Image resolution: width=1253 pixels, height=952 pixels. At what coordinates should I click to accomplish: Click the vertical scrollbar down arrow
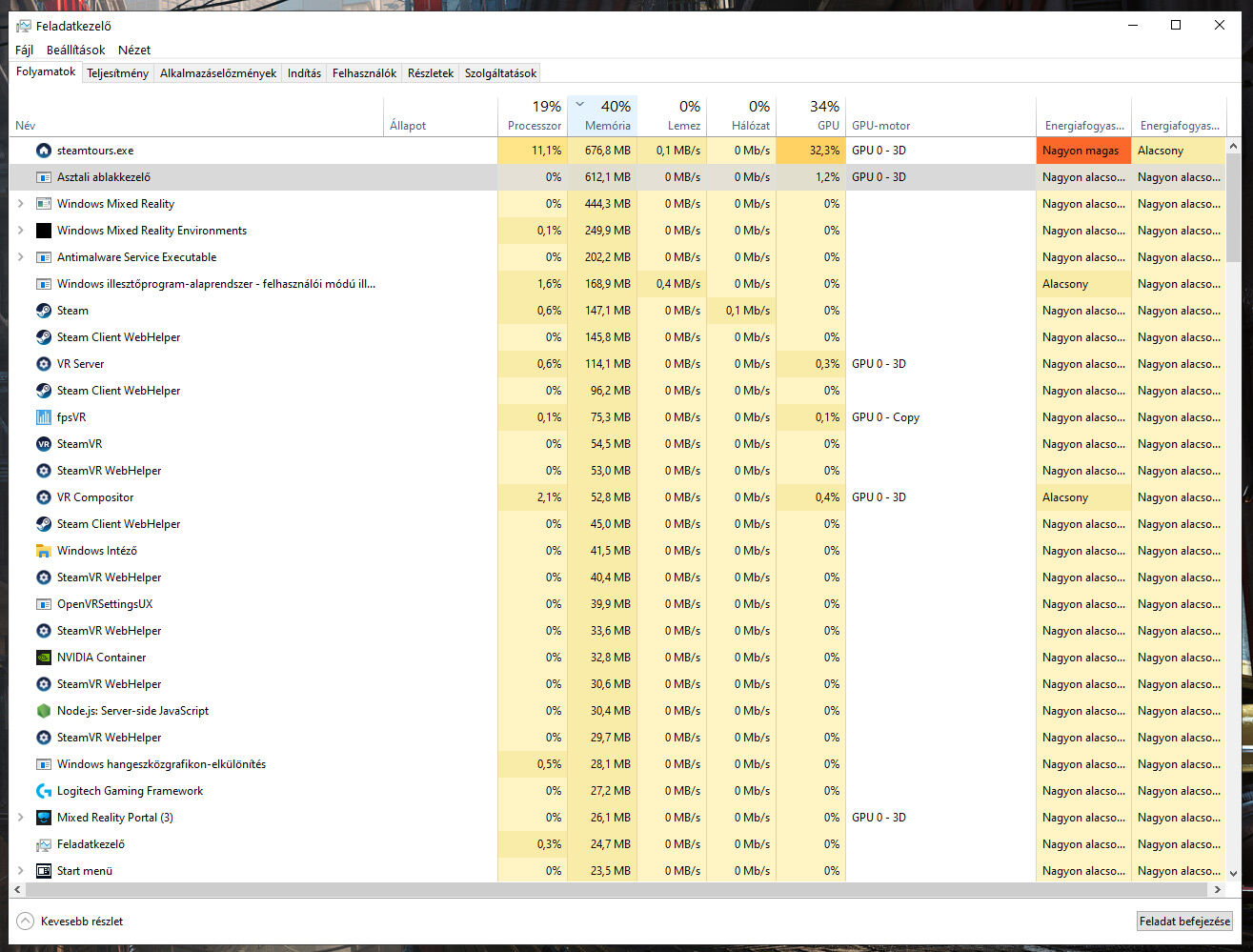pyautogui.click(x=1234, y=873)
